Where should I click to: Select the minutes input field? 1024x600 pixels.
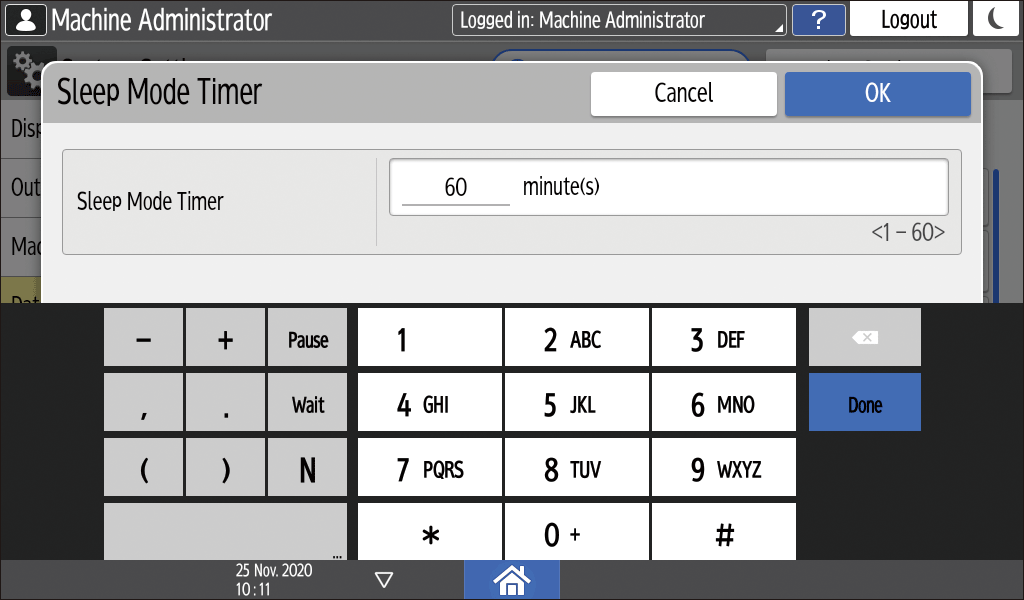[456, 187]
